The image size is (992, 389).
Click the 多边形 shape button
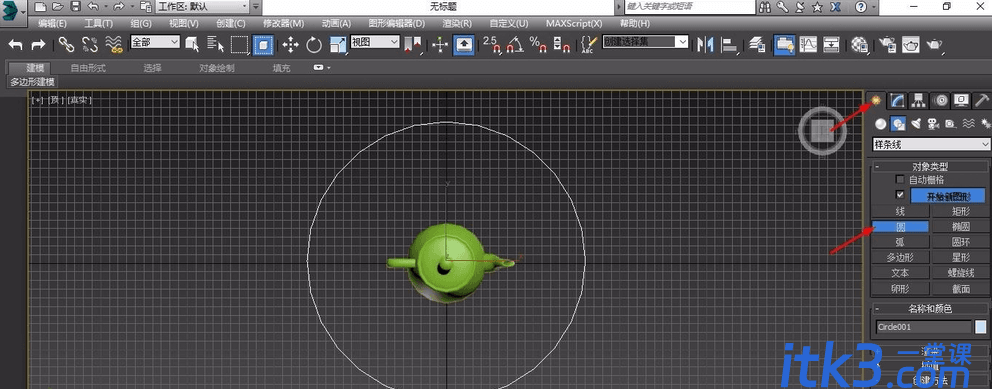900,257
